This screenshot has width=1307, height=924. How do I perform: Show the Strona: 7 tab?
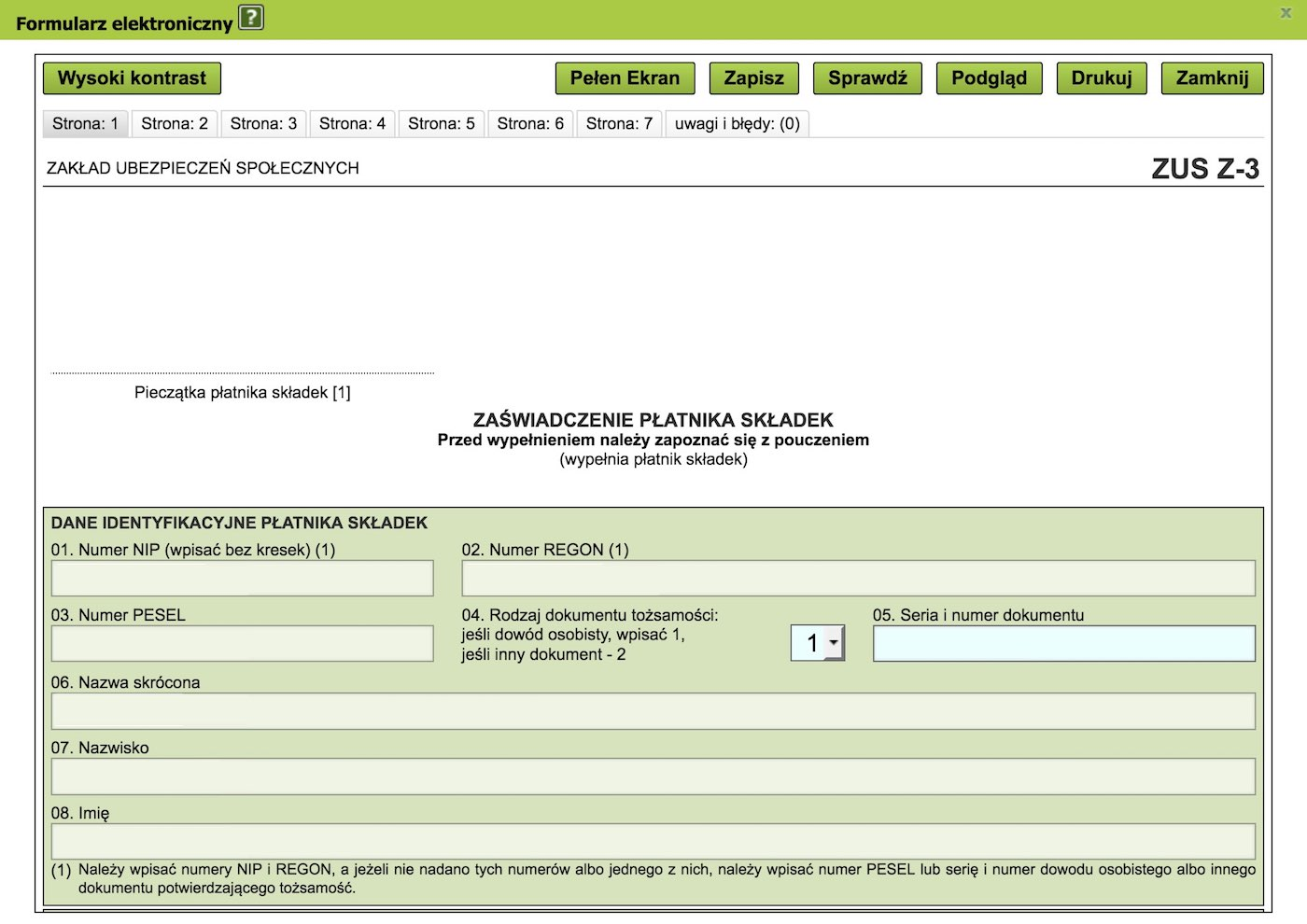(619, 123)
